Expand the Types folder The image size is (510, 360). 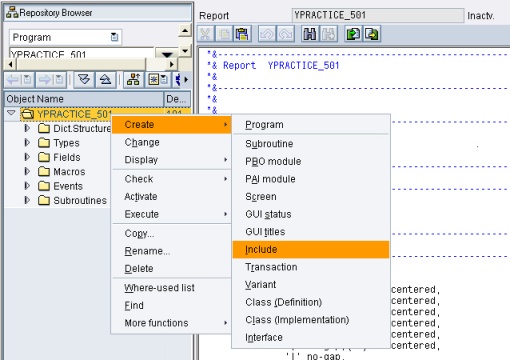27,143
